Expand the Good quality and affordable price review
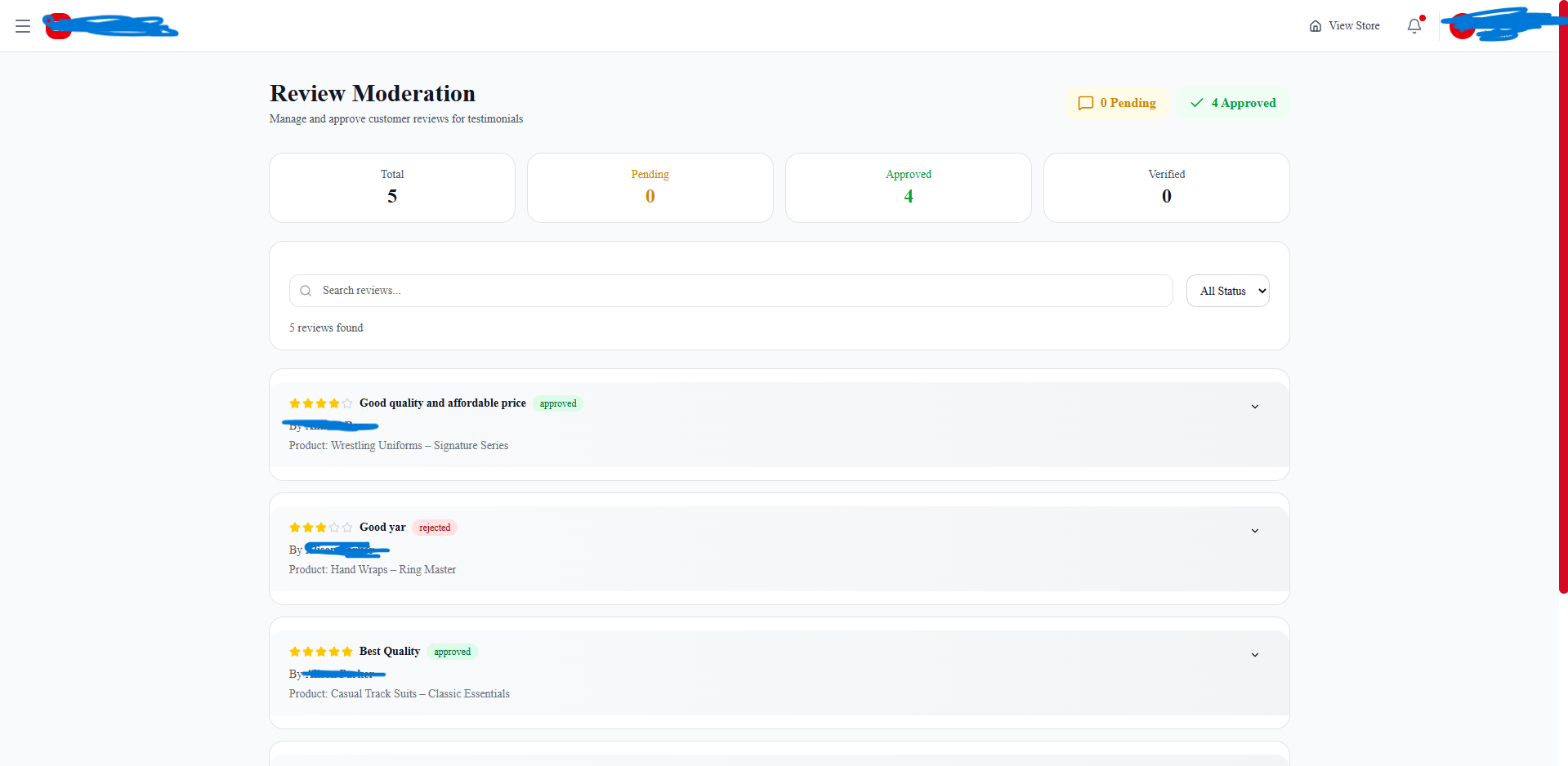This screenshot has height=766, width=1568. click(x=1255, y=407)
